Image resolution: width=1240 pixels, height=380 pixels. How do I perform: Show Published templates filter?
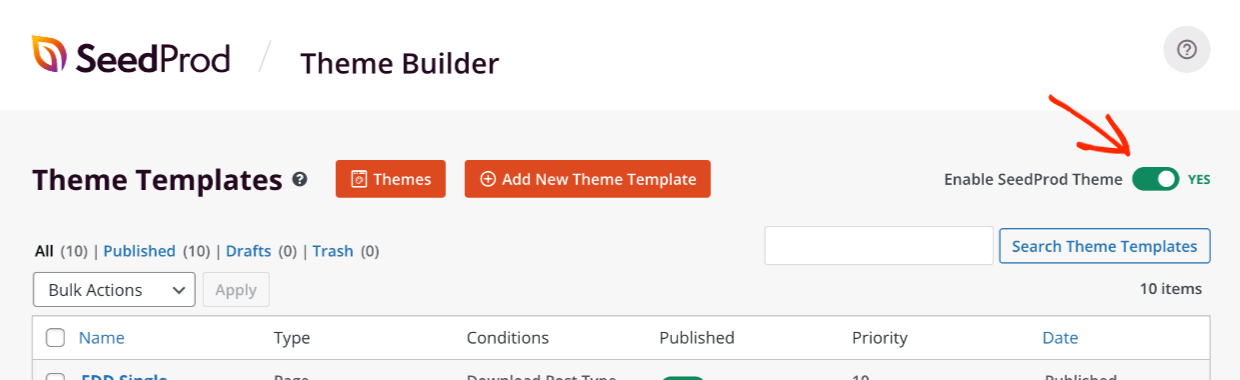pyautogui.click(x=139, y=251)
